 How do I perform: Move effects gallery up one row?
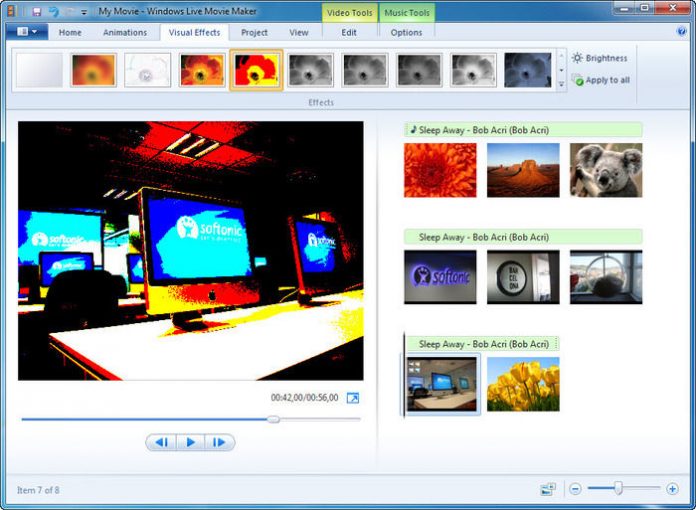[562, 56]
